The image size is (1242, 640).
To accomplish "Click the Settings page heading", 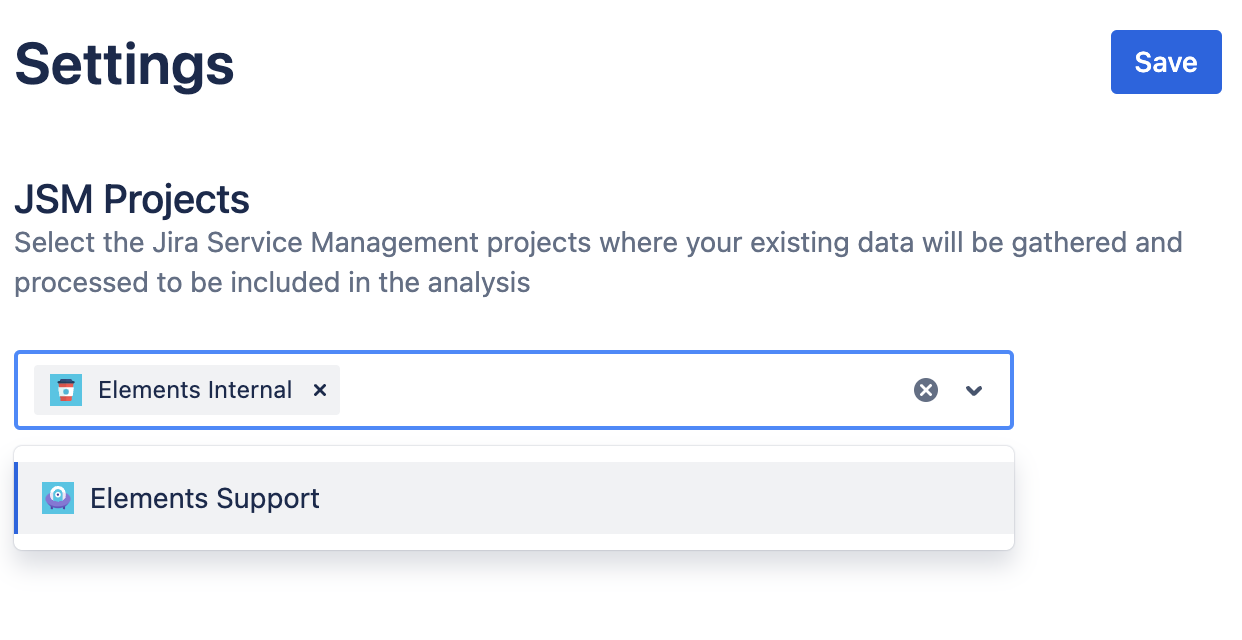I will coord(124,64).
